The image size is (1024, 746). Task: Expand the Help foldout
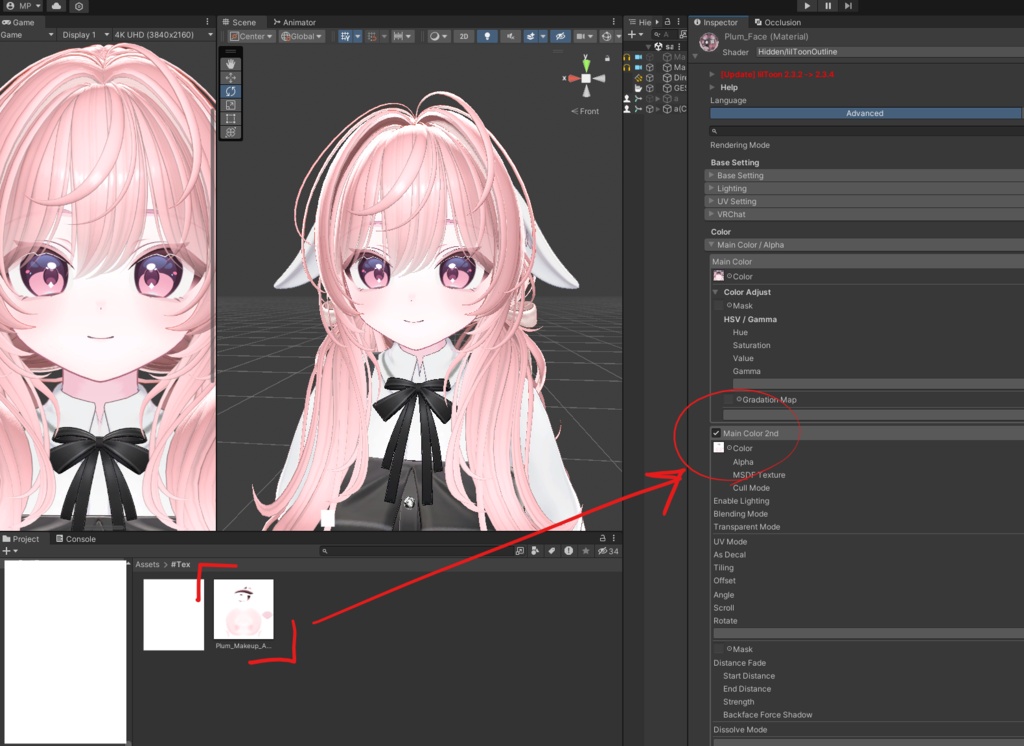712,88
